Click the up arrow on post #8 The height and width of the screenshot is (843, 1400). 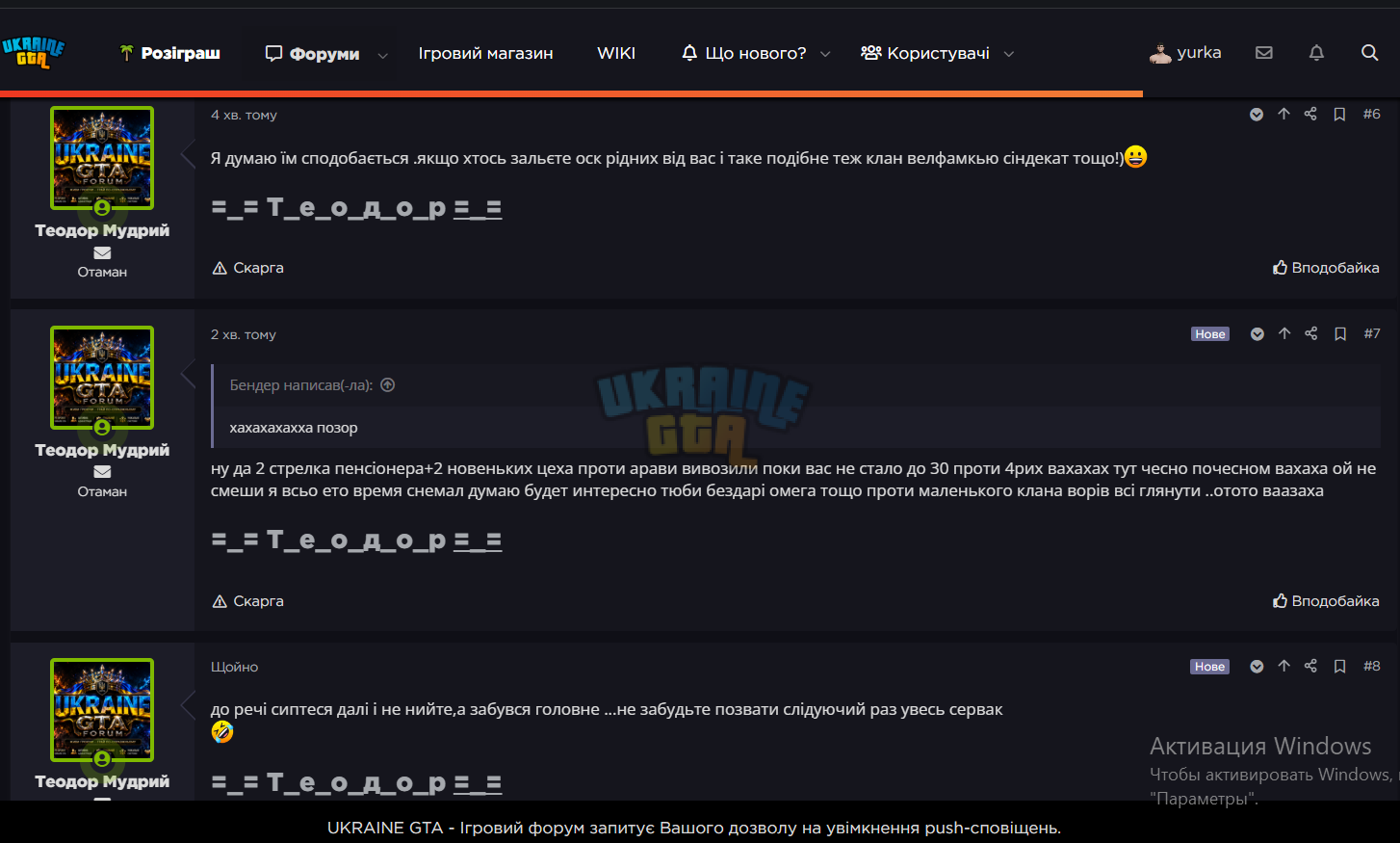[1283, 666]
